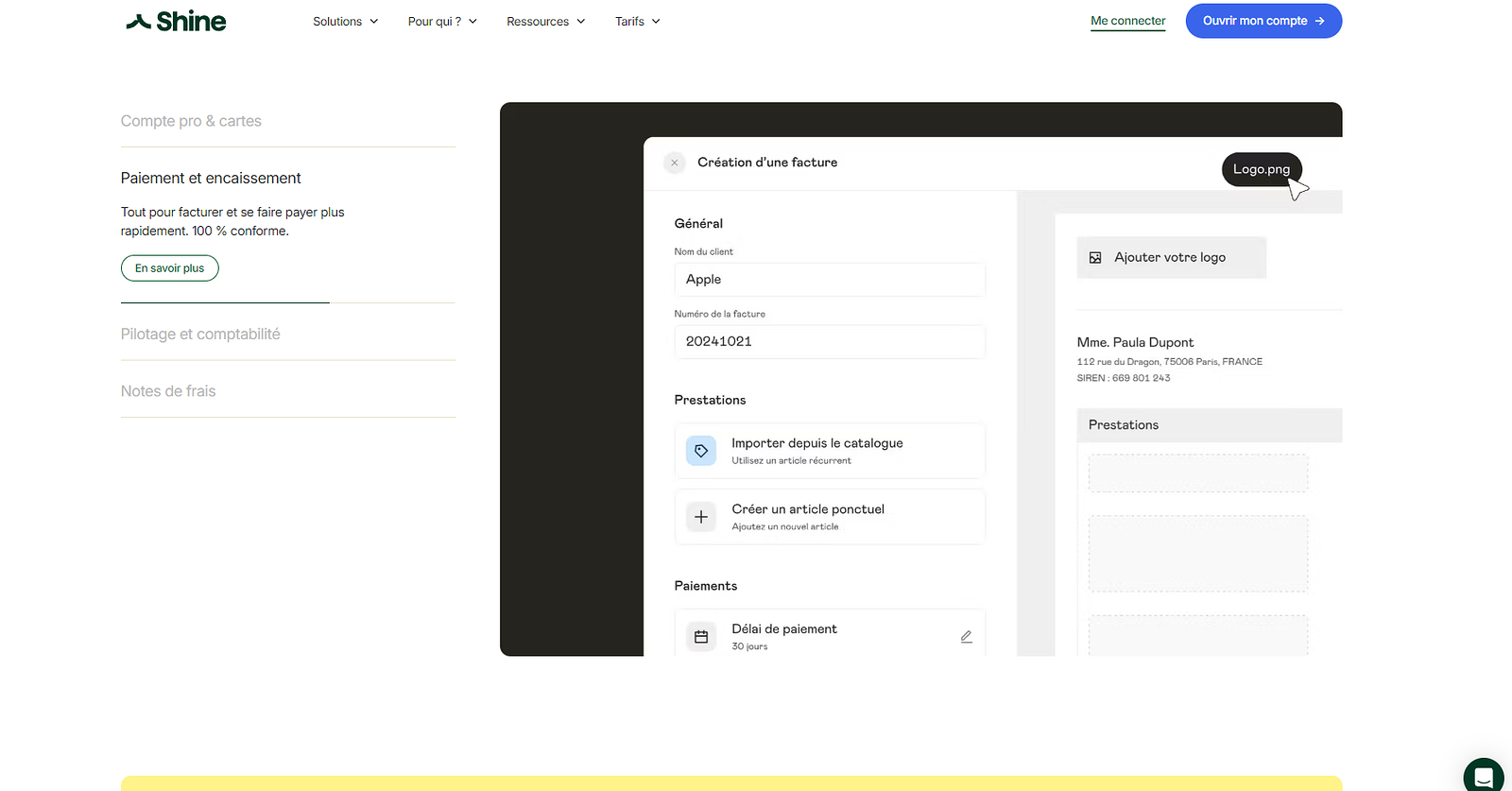Click Ouvrir mon compte button
Viewport: 1512px width, 791px height.
(1263, 21)
